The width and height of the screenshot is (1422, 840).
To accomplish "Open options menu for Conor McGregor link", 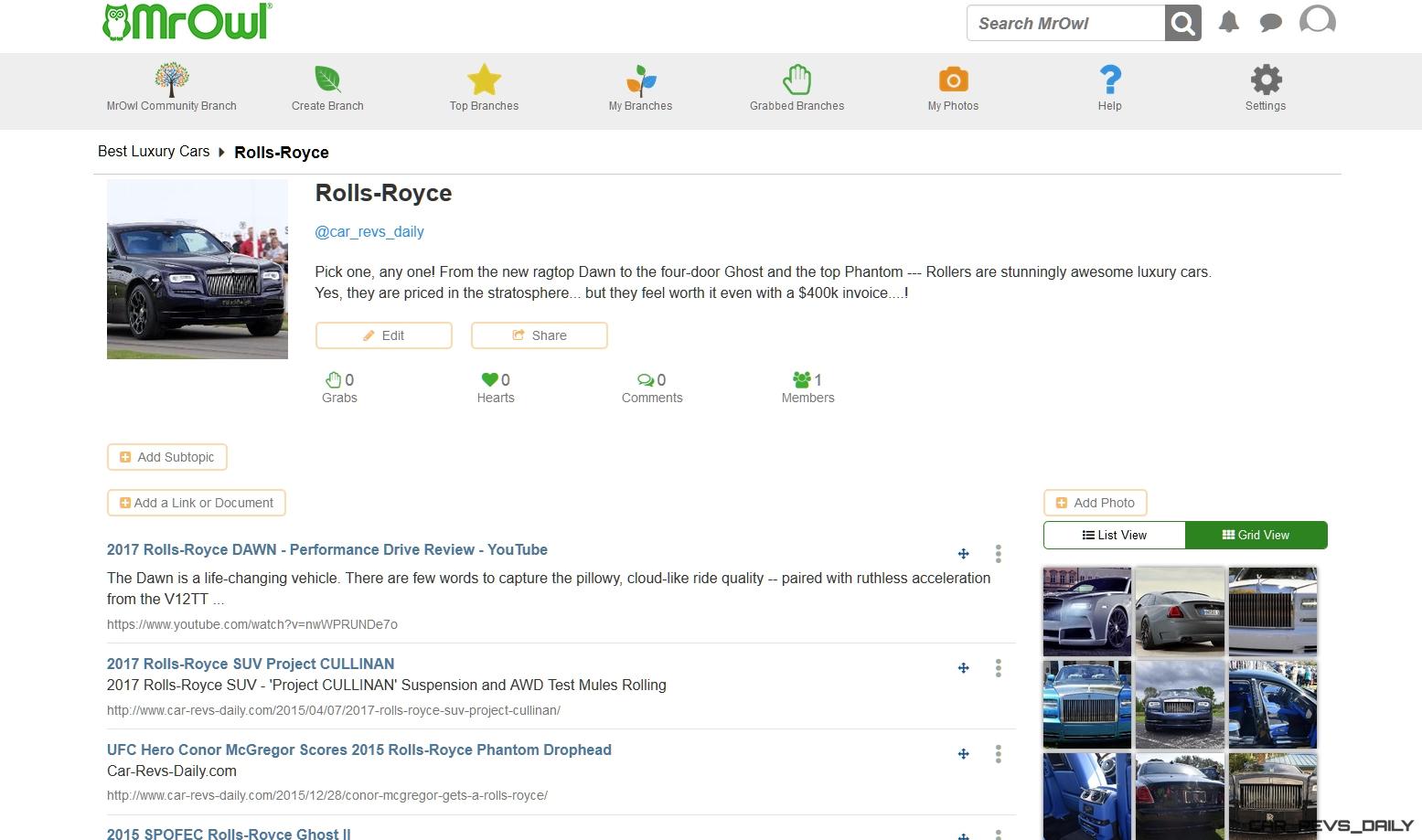I will [x=999, y=754].
